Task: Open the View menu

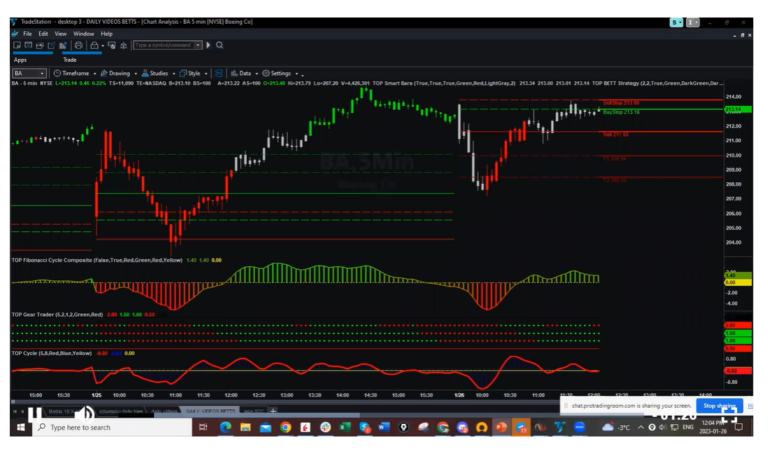Action: (61, 33)
